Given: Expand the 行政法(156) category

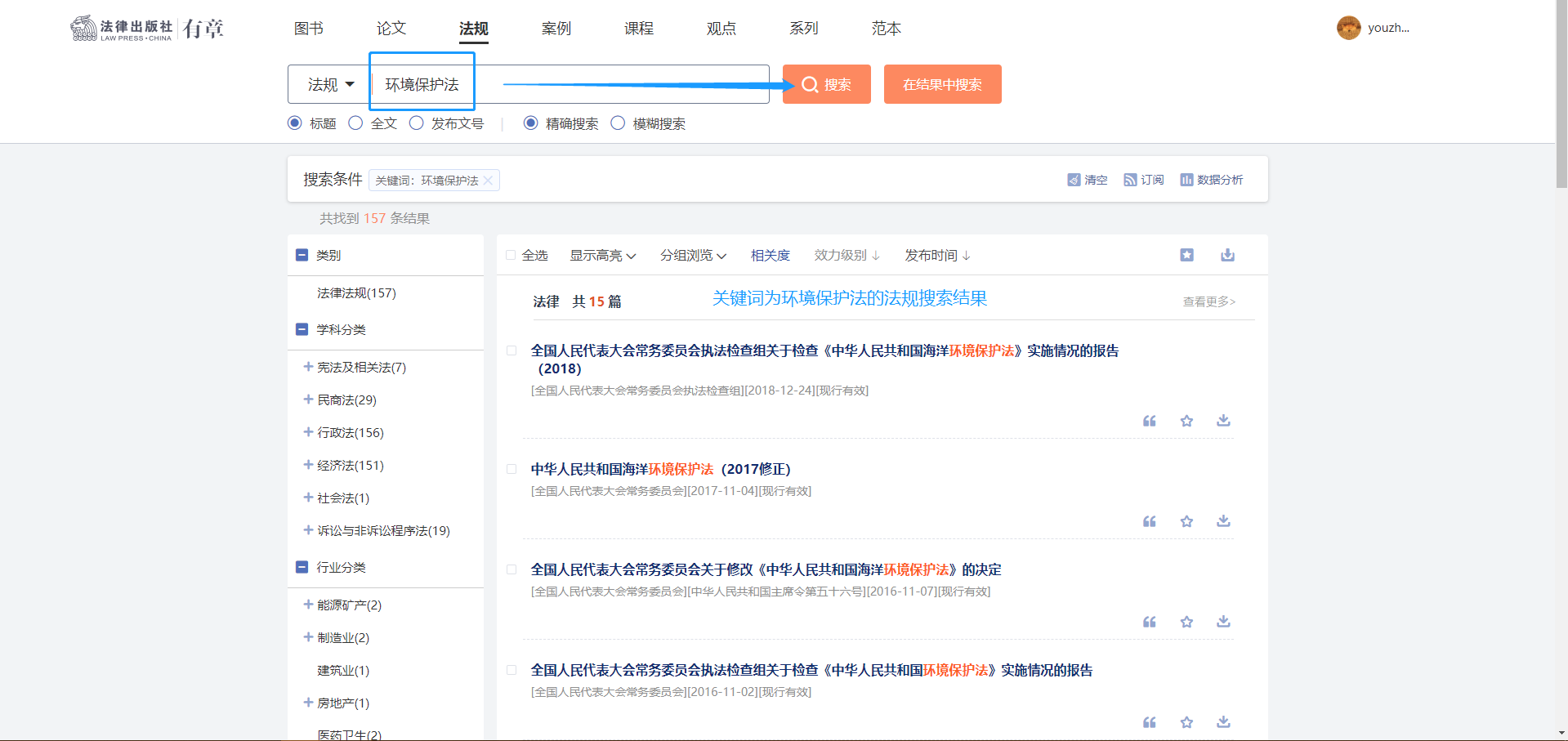Looking at the screenshot, I should 308,432.
